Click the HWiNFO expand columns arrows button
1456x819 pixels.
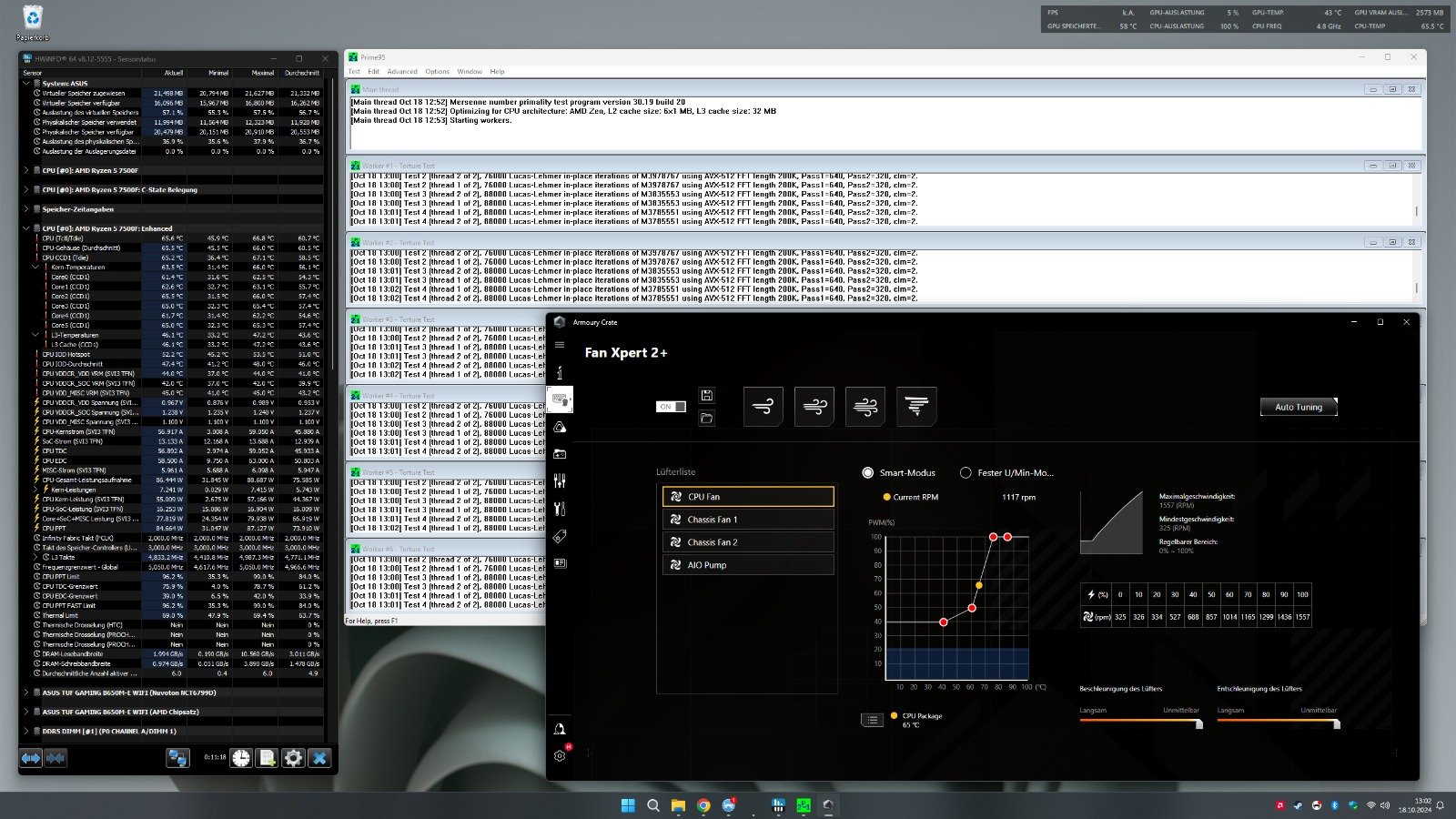pos(31,758)
